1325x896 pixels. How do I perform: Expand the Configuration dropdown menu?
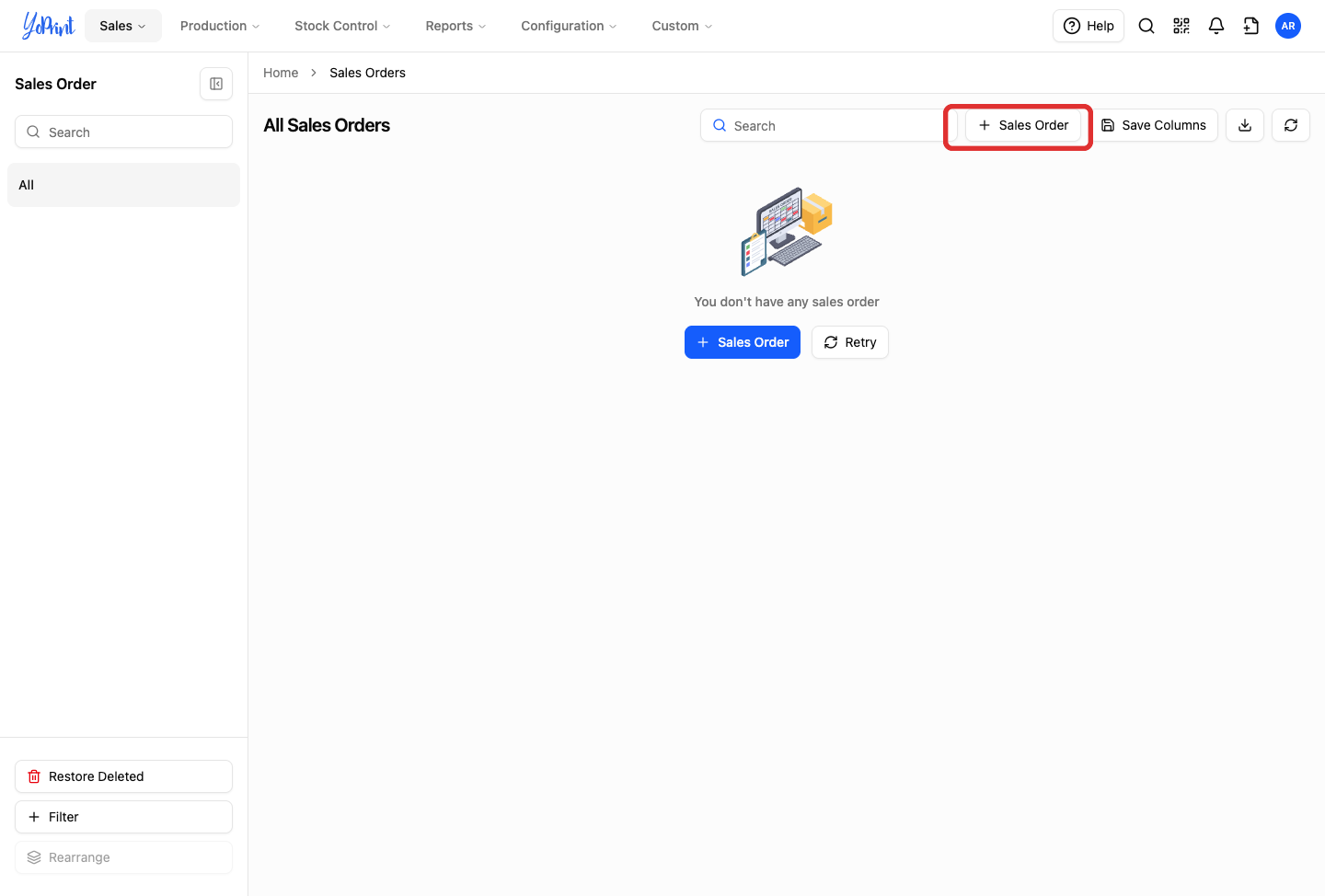pos(569,26)
